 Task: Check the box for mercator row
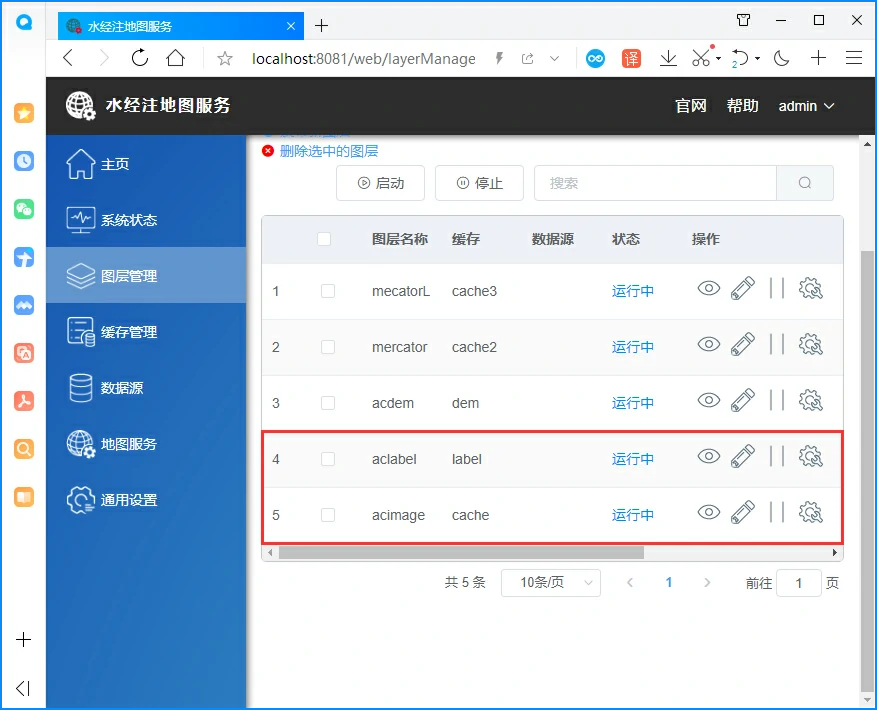(328, 347)
